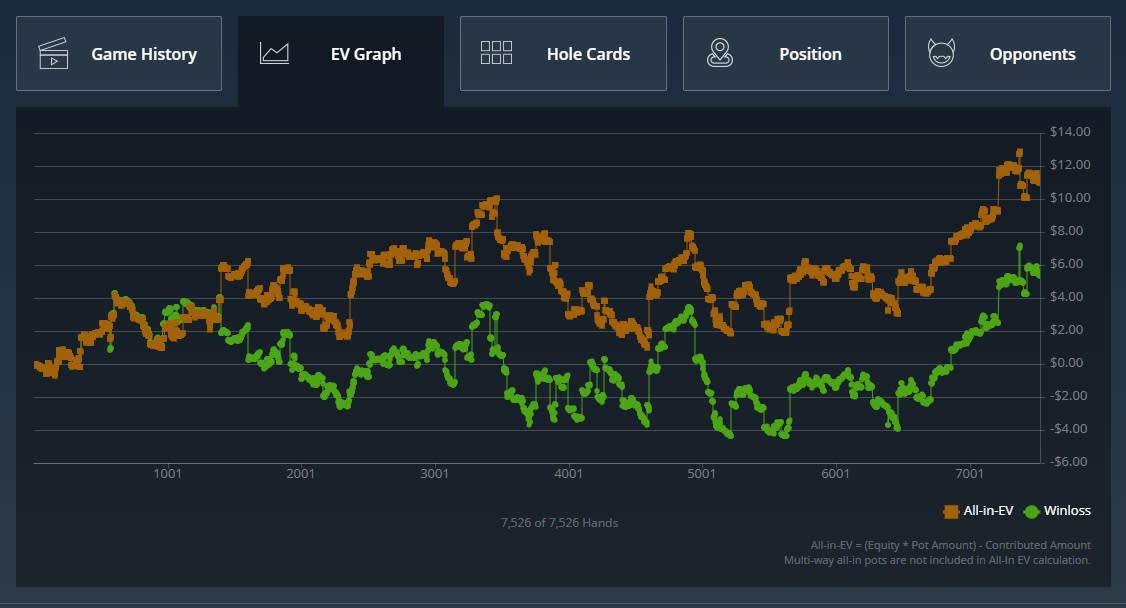
Task: Click the Winloss spike point near $7
Action: point(1019,247)
